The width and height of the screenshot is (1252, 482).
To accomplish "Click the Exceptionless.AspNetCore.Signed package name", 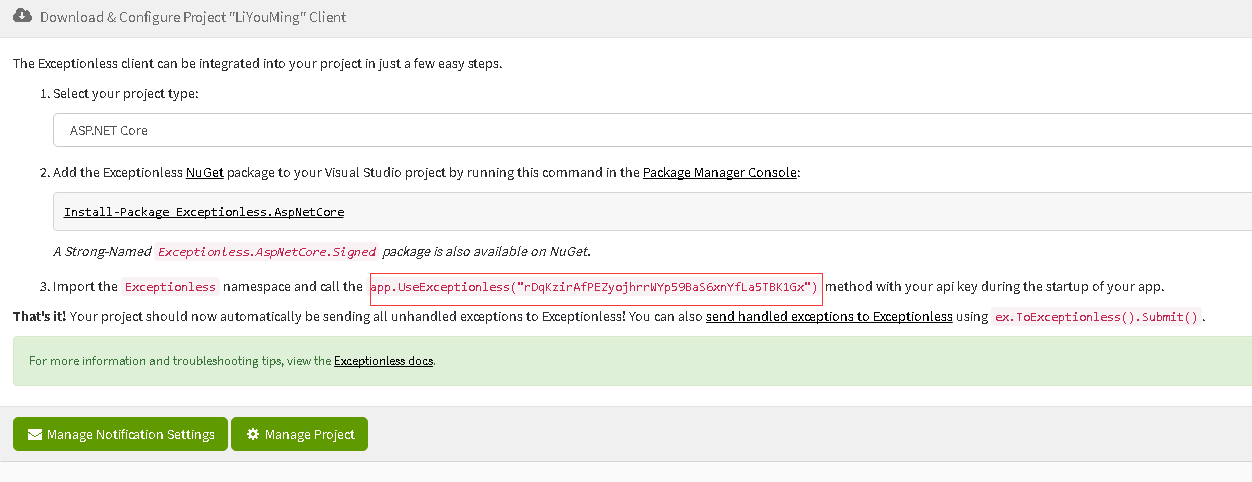I will pos(267,251).
